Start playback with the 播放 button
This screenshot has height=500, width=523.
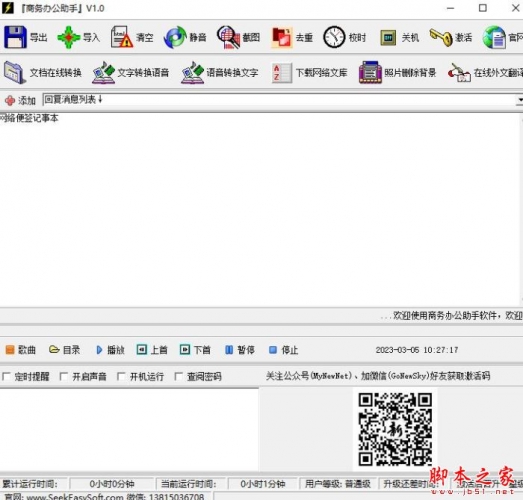point(110,350)
